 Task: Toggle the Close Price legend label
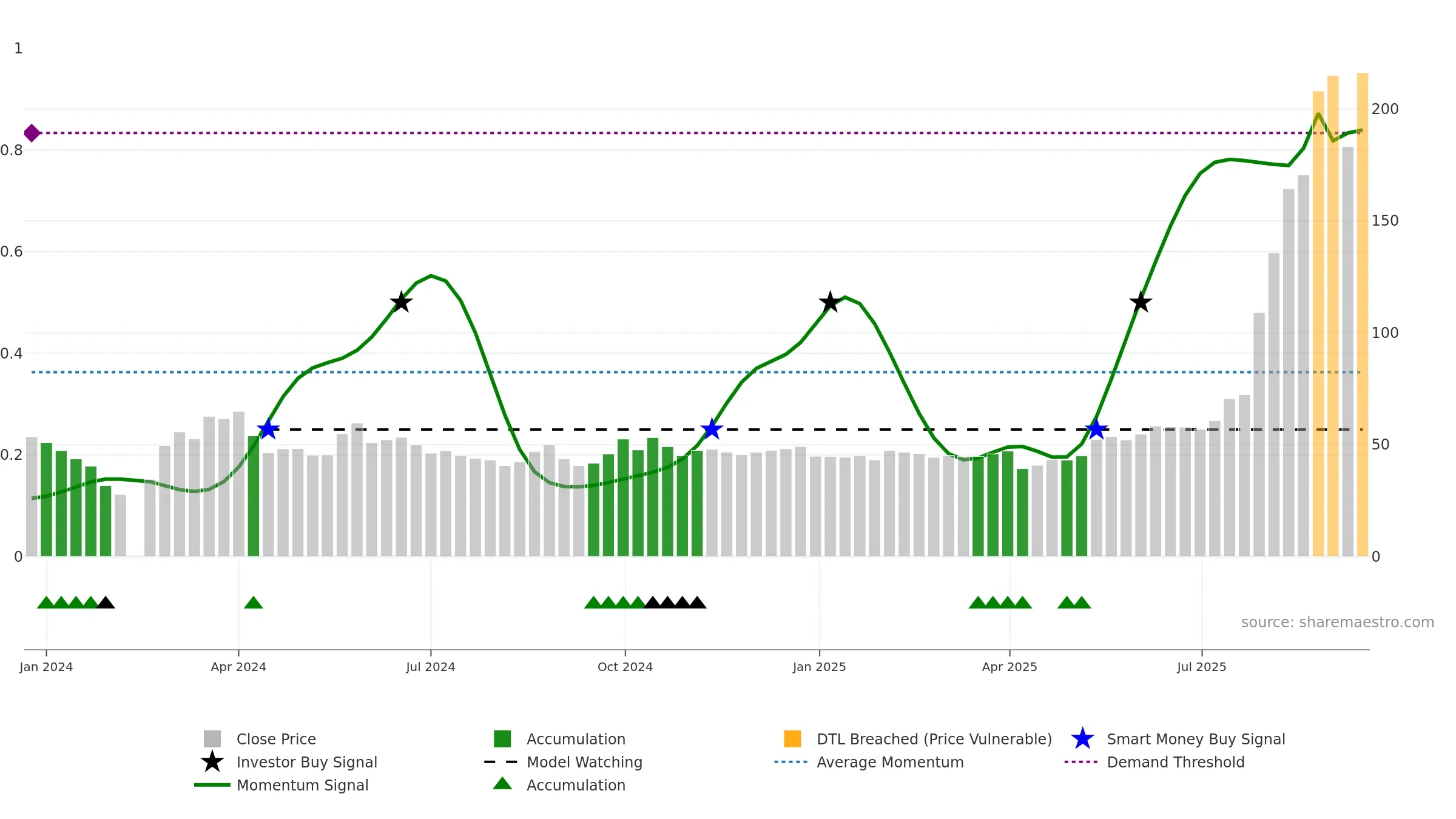tap(276, 739)
